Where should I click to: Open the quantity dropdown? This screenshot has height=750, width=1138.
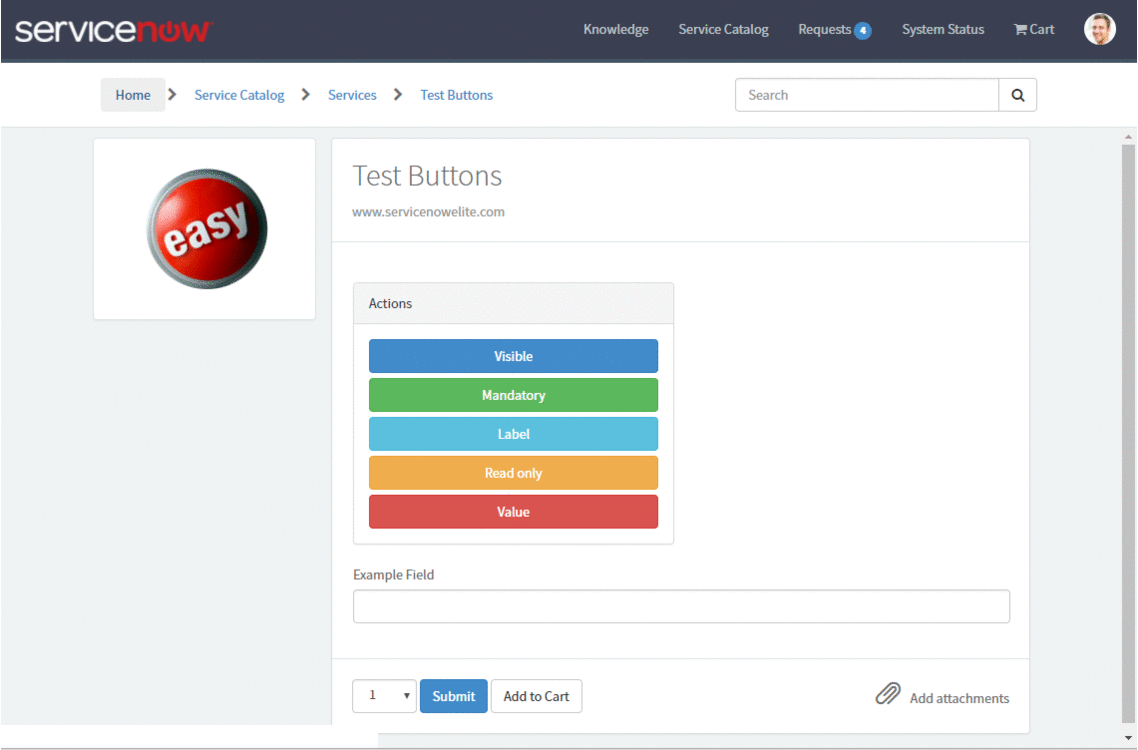(384, 696)
